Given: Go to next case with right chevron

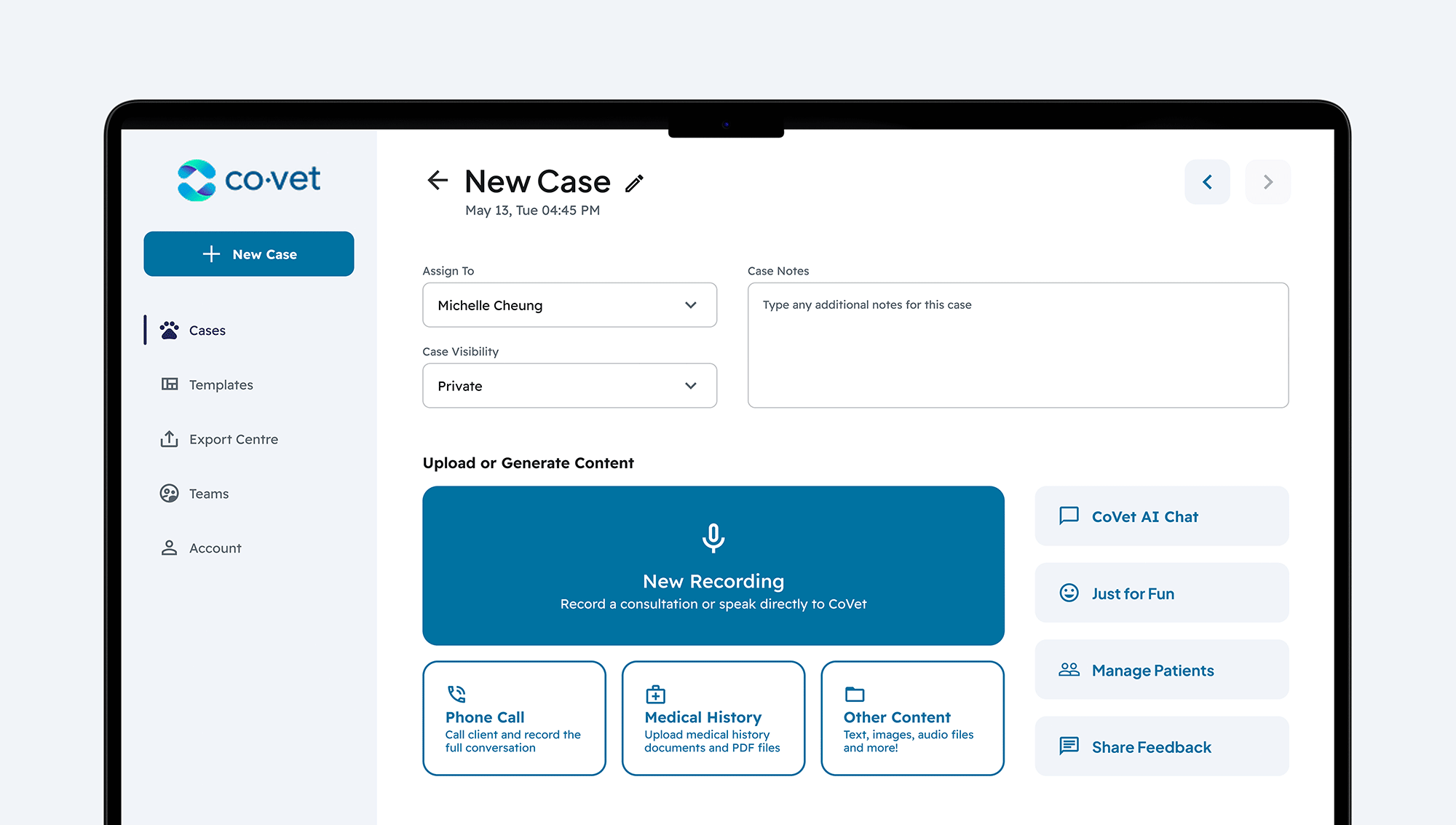Looking at the screenshot, I should click(x=1267, y=182).
